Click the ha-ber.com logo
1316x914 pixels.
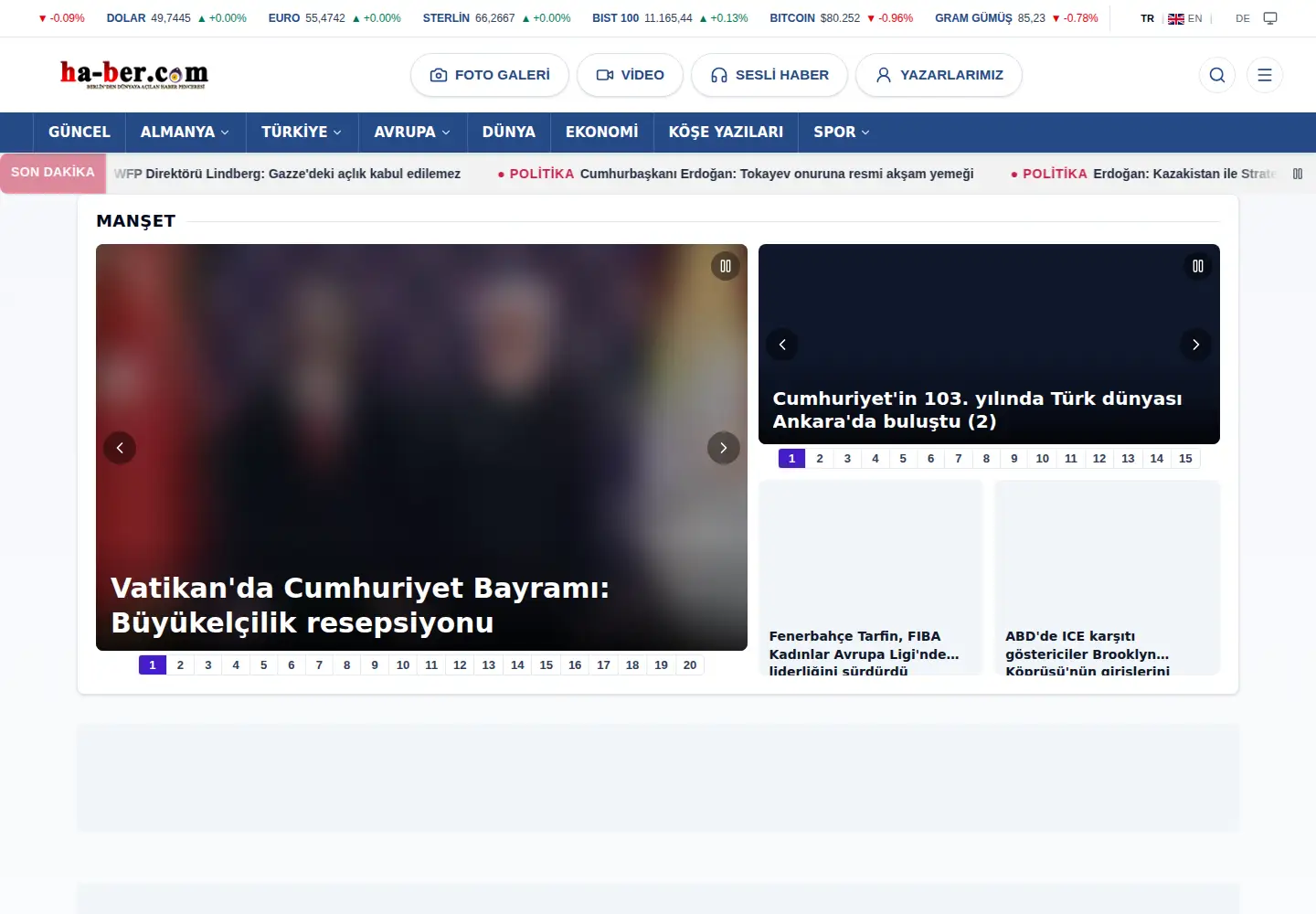[134, 74]
